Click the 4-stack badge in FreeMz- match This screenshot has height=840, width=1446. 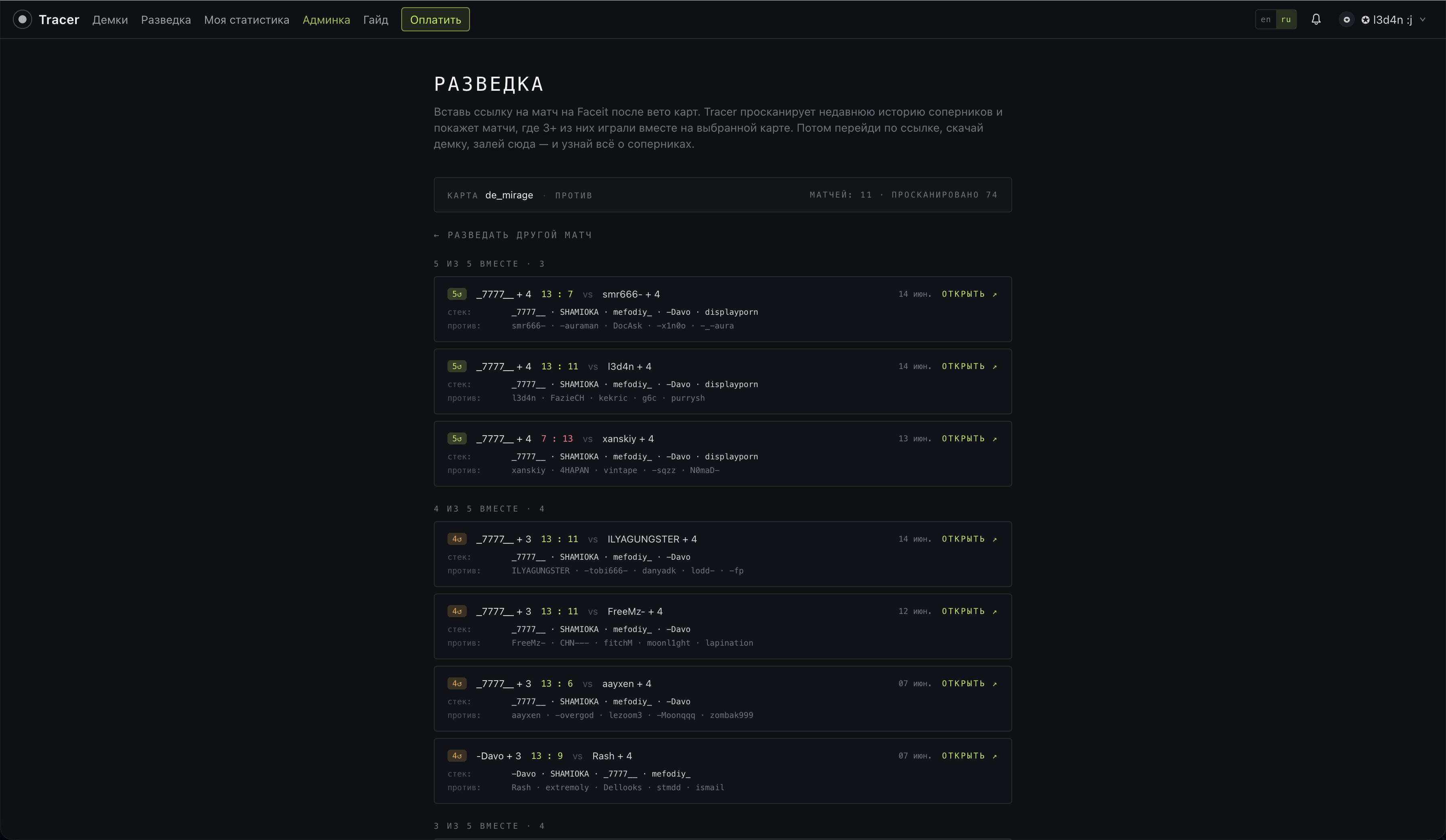tap(457, 612)
